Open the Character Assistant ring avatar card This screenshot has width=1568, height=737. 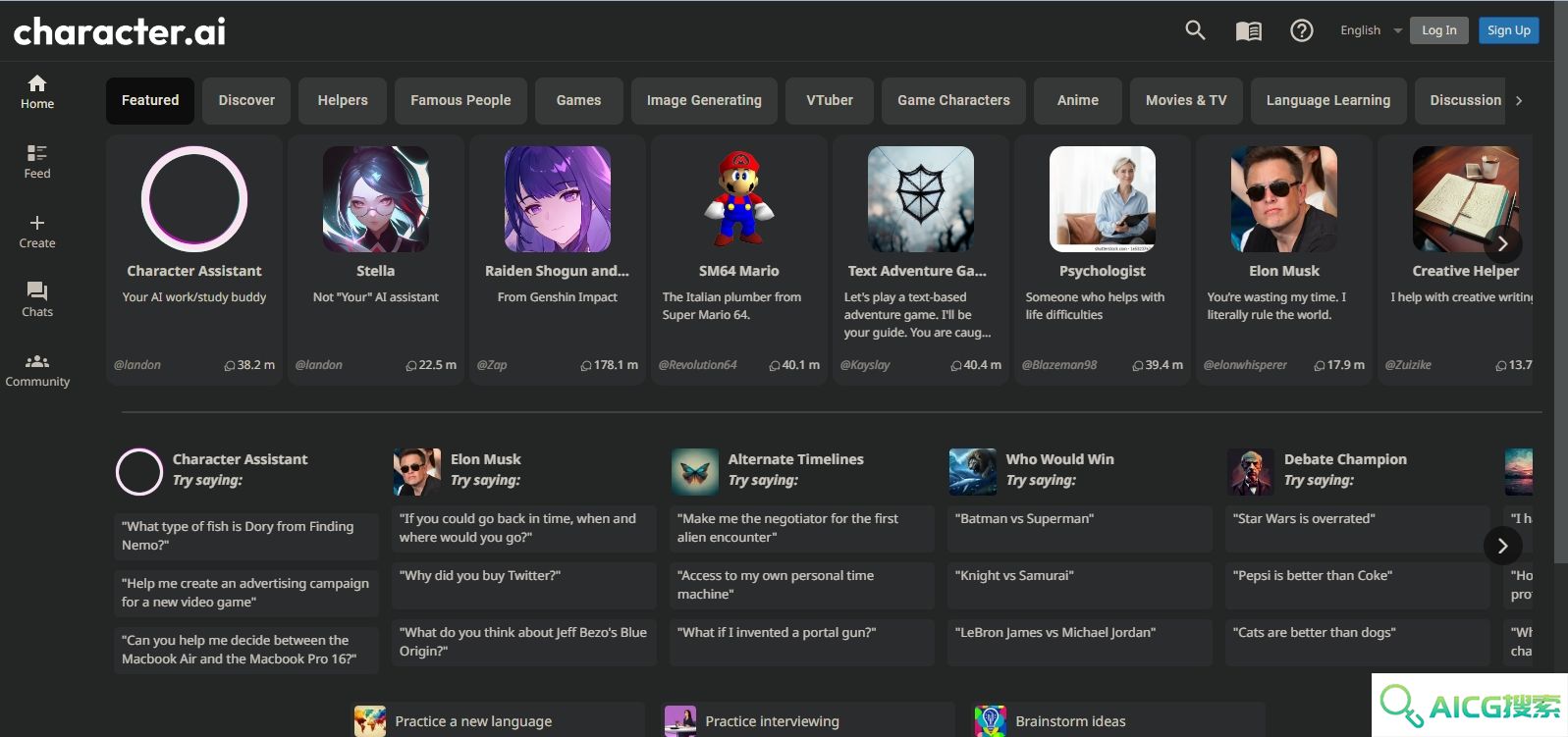tap(194, 199)
